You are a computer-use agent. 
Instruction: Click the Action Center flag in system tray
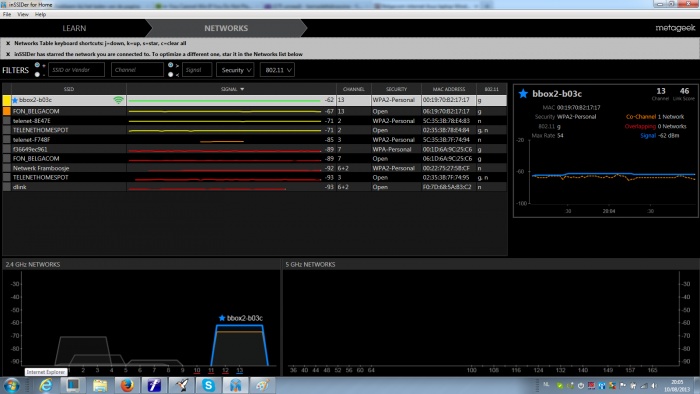point(623,386)
